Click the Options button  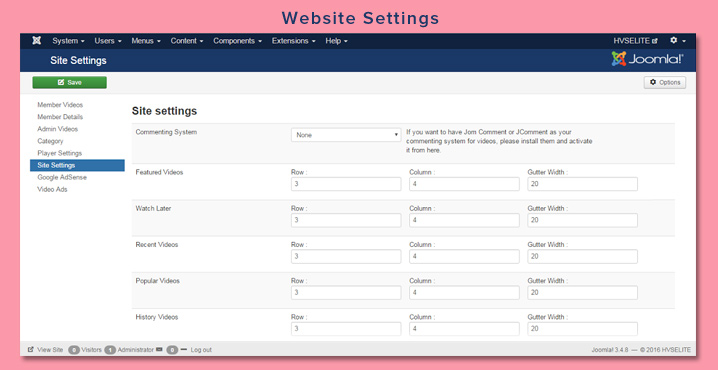pyautogui.click(x=665, y=82)
